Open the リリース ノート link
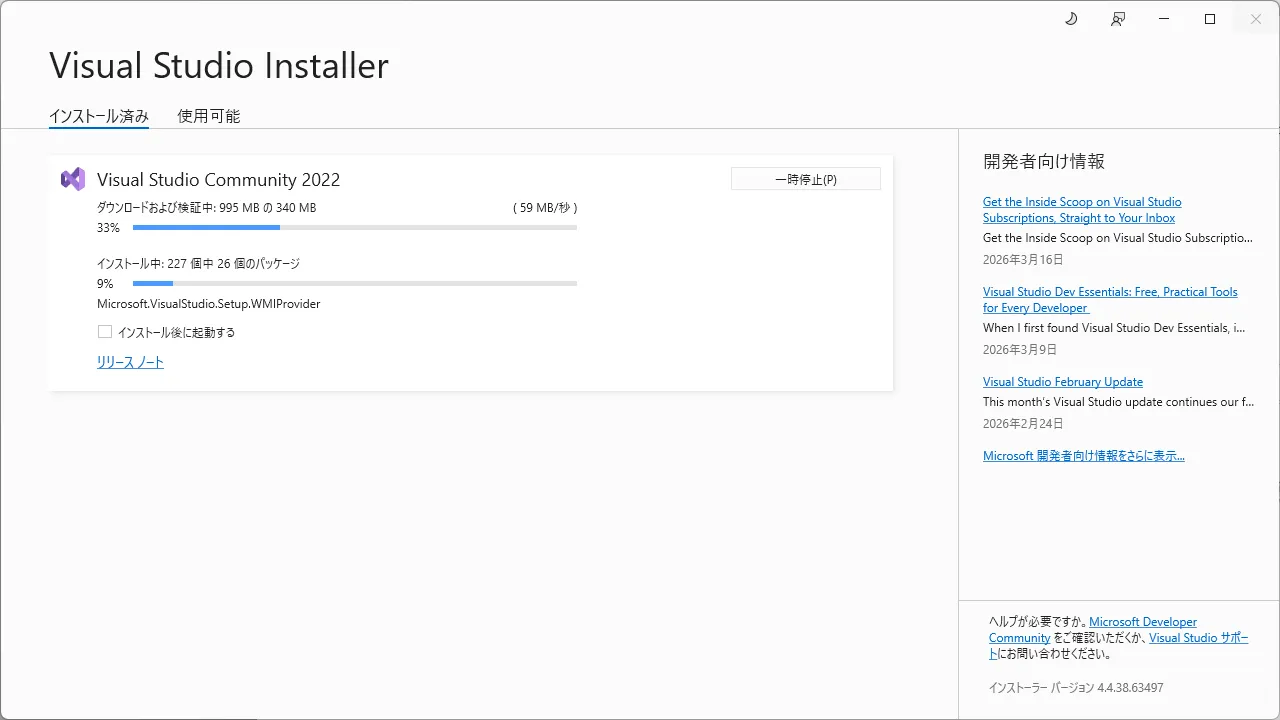 (x=130, y=362)
